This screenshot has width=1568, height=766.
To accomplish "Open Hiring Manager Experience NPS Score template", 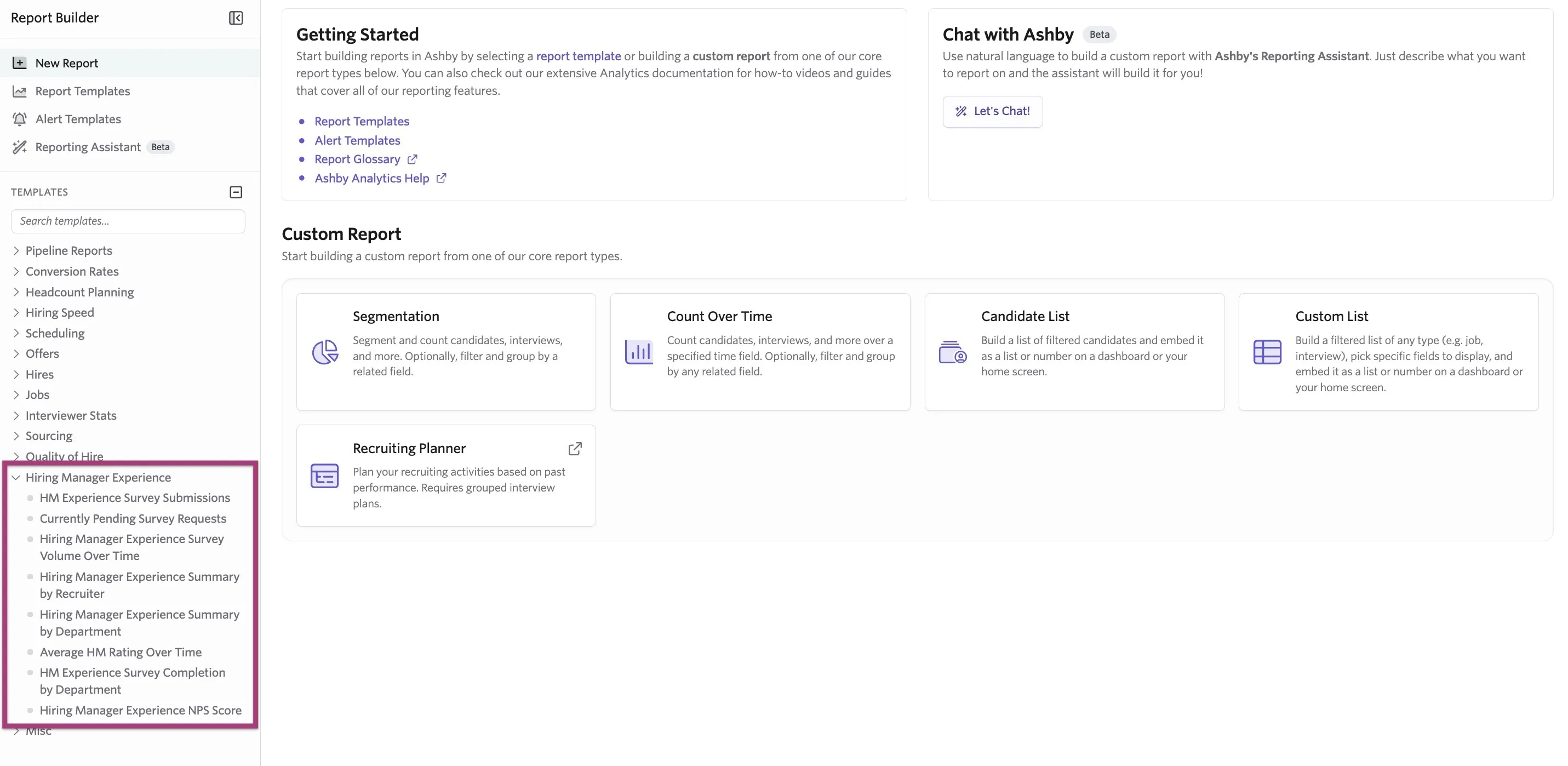I will (141, 711).
